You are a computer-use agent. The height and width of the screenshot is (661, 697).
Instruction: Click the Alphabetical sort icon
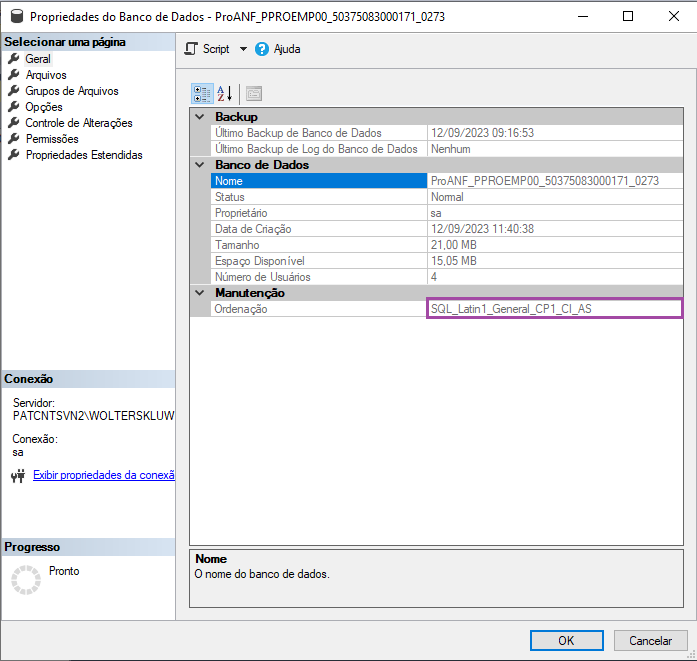tap(225, 94)
